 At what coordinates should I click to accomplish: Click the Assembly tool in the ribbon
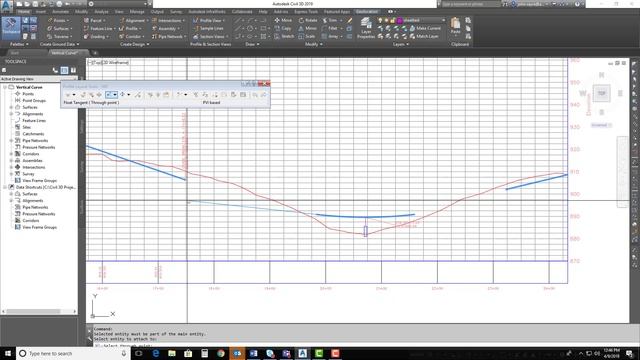[166, 29]
